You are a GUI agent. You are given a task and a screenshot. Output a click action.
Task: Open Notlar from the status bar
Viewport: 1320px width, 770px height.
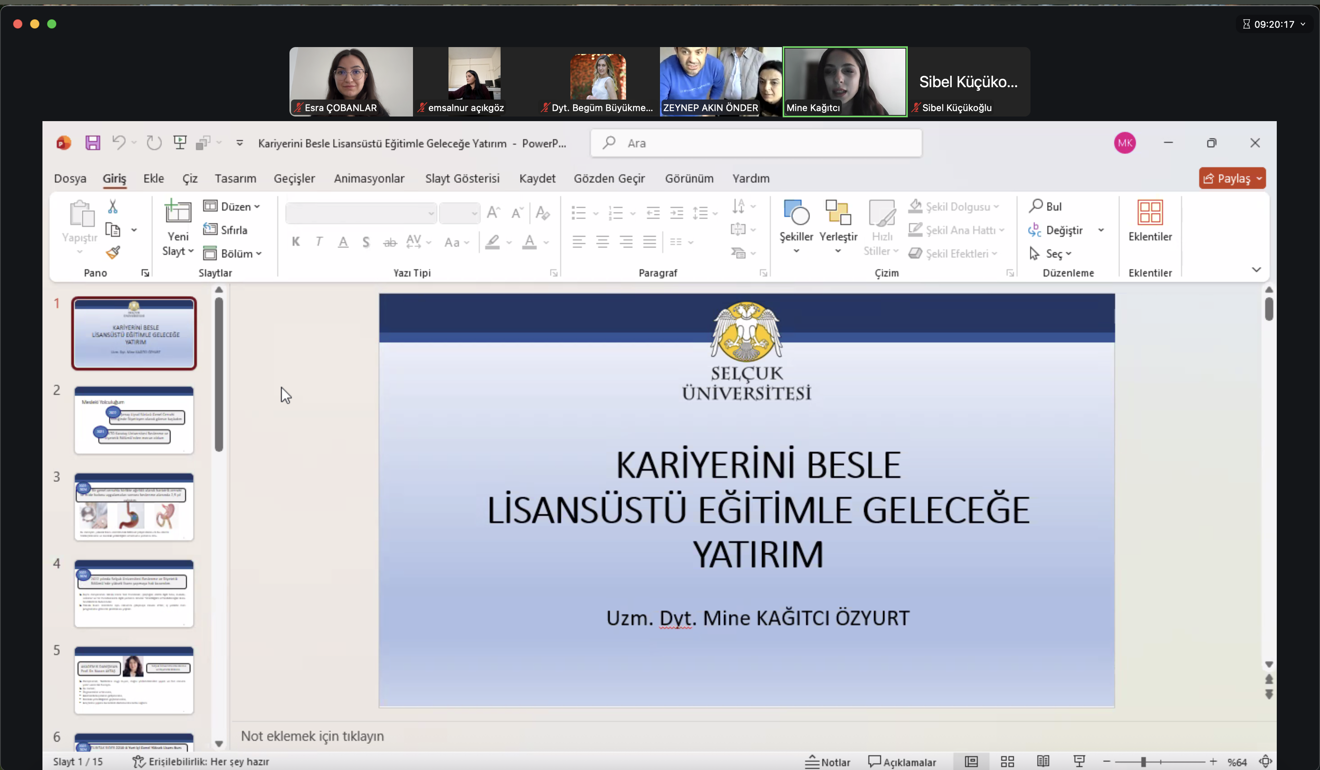(827, 761)
